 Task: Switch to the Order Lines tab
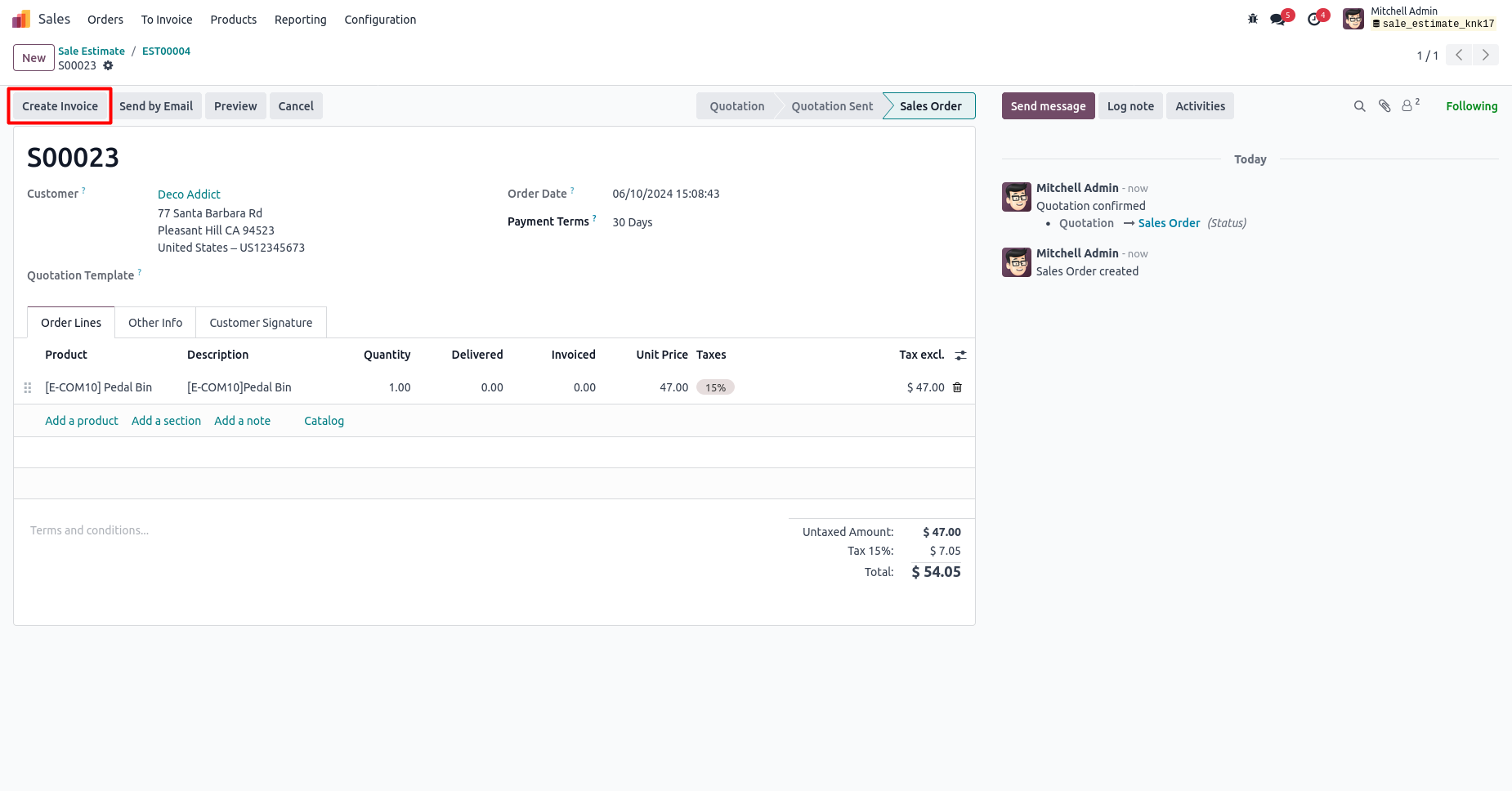pos(71,323)
